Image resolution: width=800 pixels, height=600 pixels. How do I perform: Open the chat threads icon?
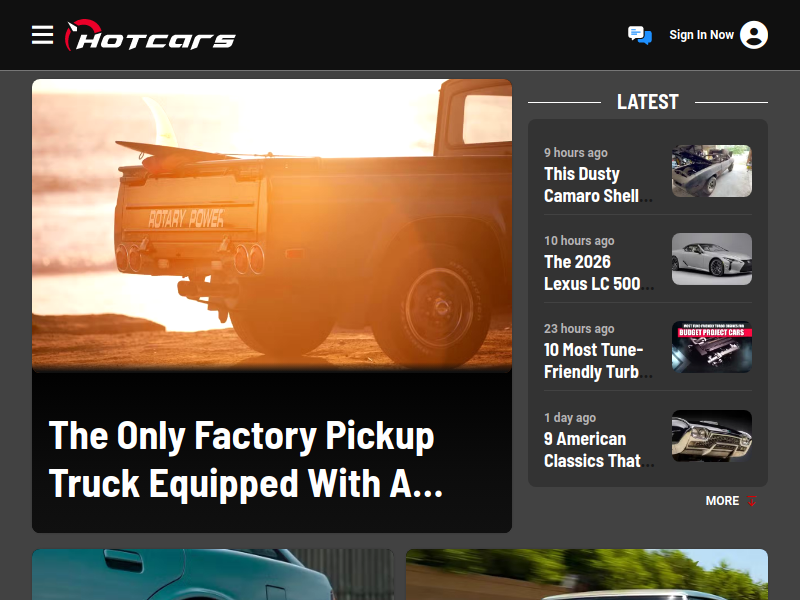pyautogui.click(x=640, y=35)
